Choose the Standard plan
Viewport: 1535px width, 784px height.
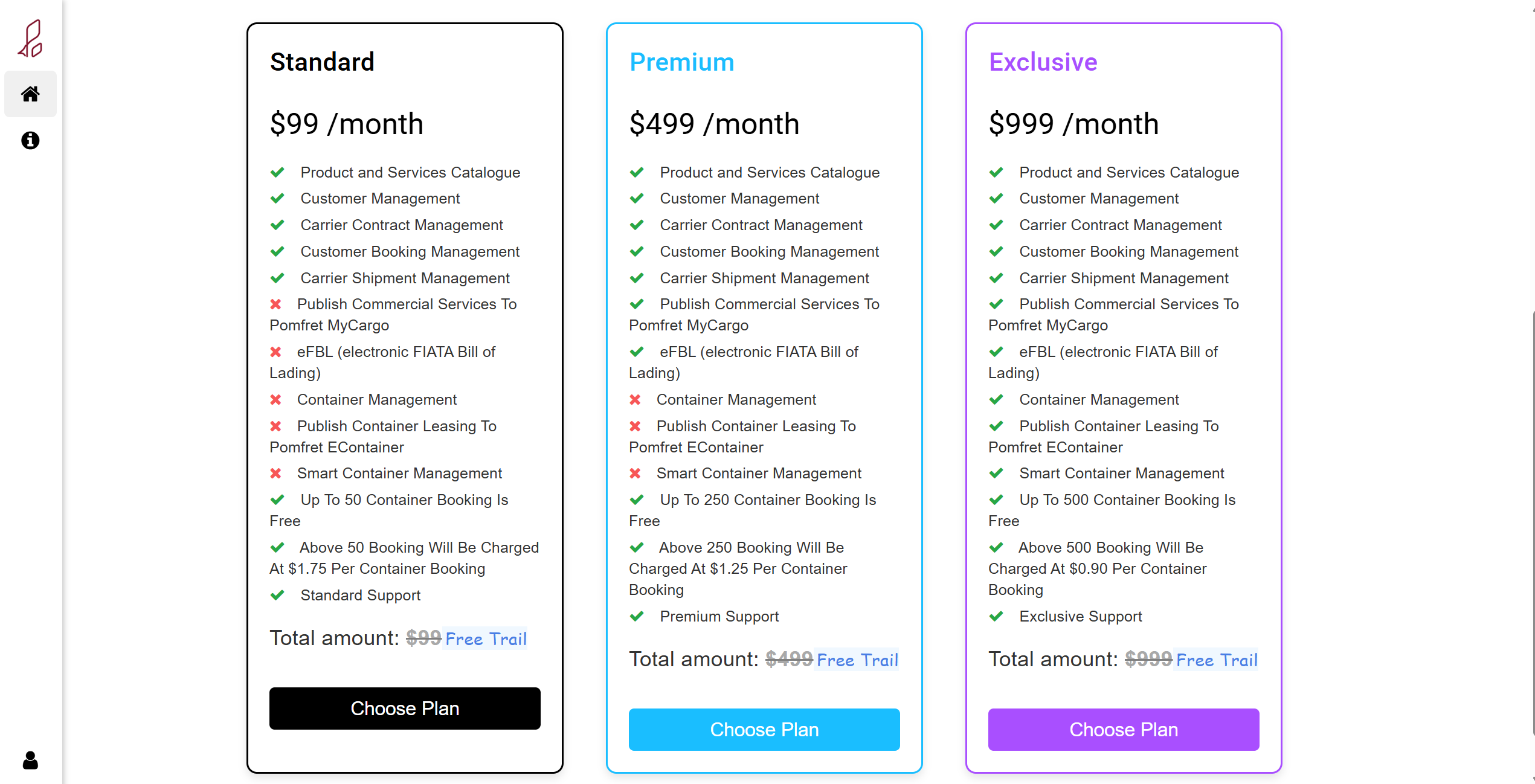[x=405, y=708]
